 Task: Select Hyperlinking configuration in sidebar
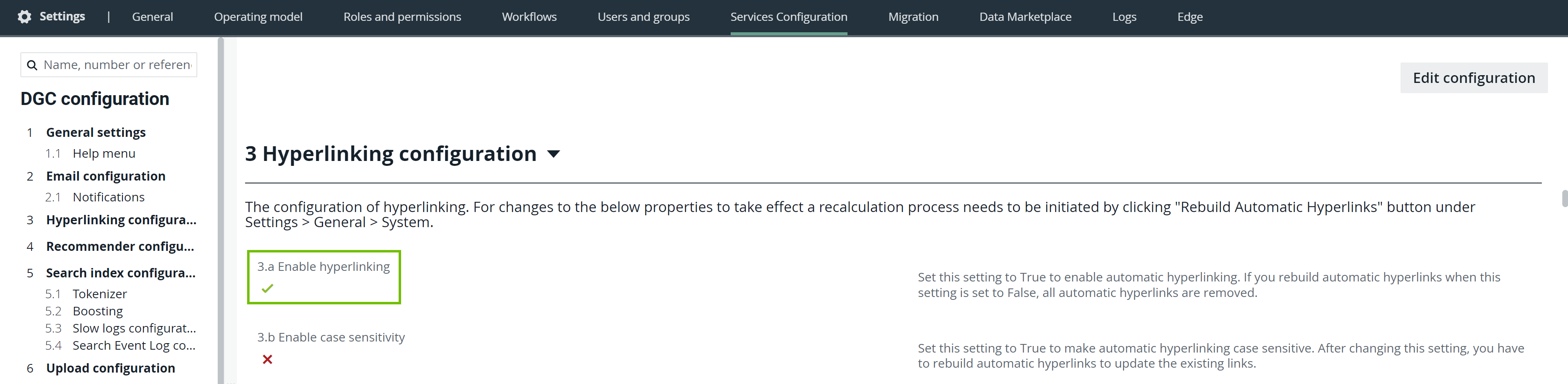[121, 220]
